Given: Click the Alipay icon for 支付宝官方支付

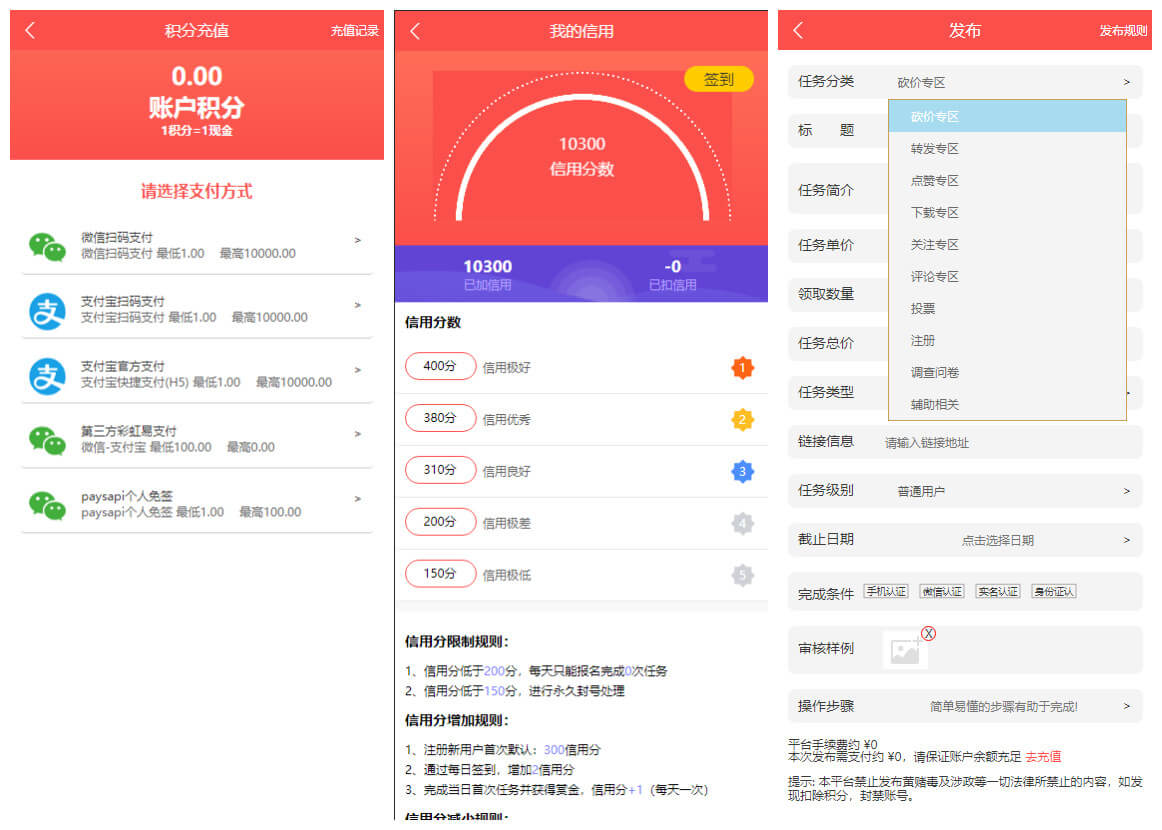Looking at the screenshot, I should 47,375.
